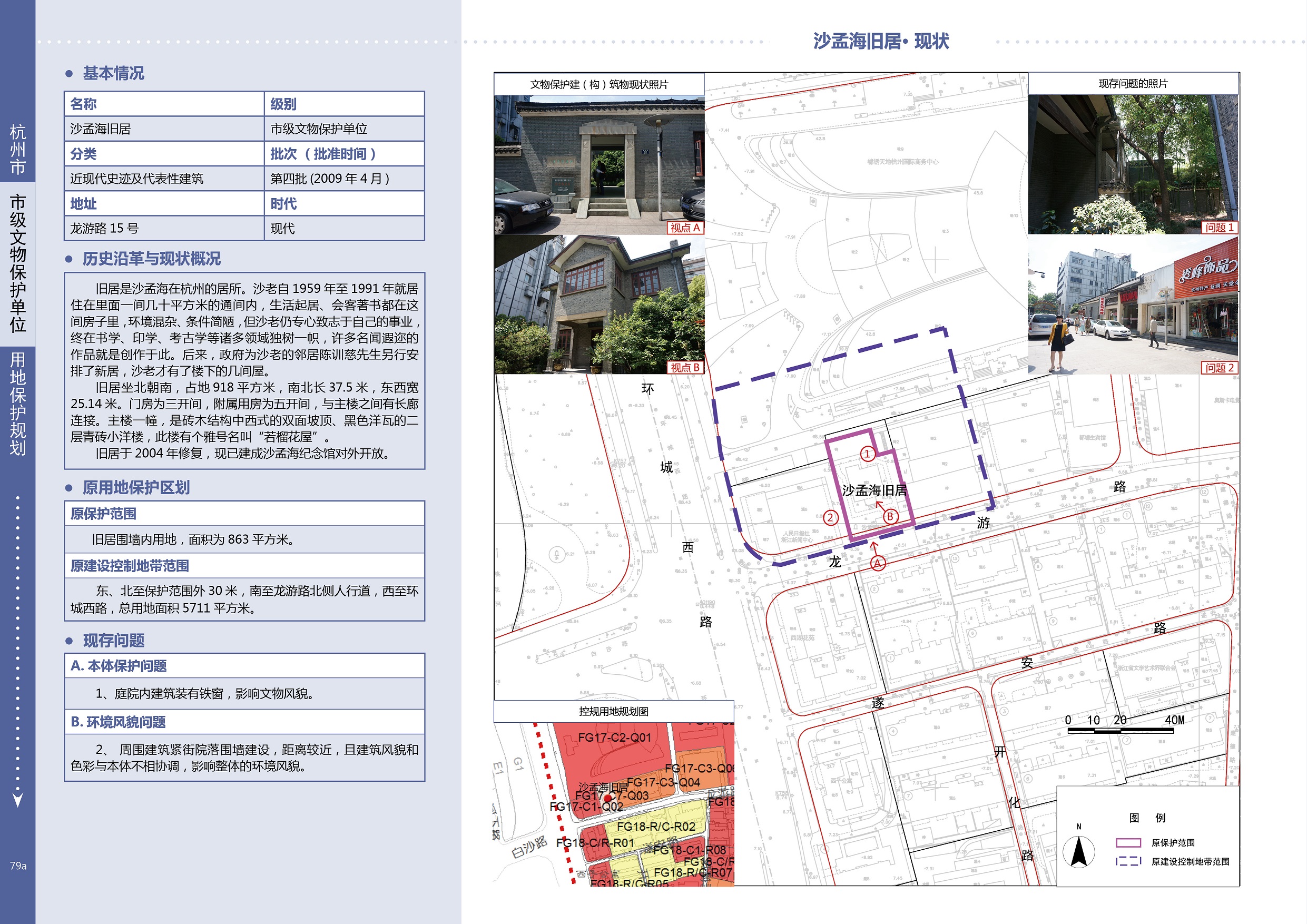The height and width of the screenshot is (924, 1307).
Task: Open the 视点 A gate photo
Action: click(600, 165)
